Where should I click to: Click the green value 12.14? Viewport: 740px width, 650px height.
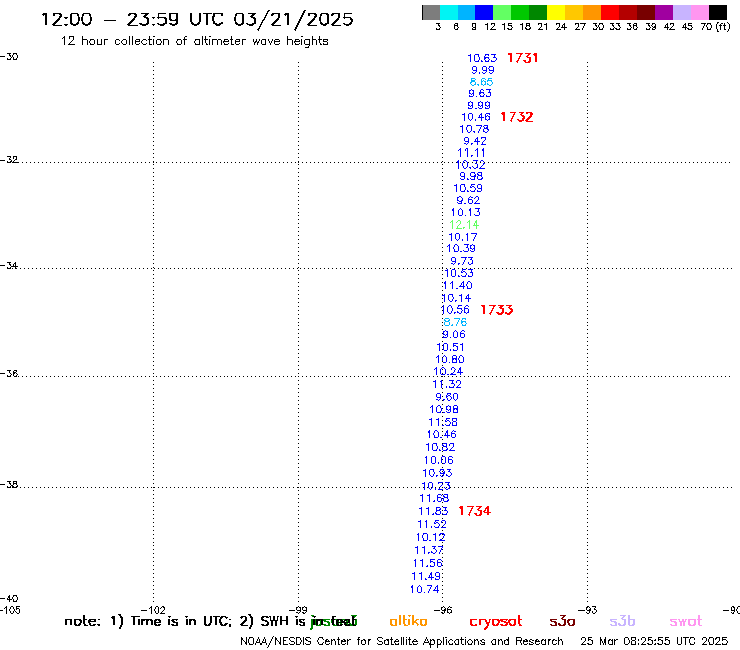pyautogui.click(x=464, y=225)
